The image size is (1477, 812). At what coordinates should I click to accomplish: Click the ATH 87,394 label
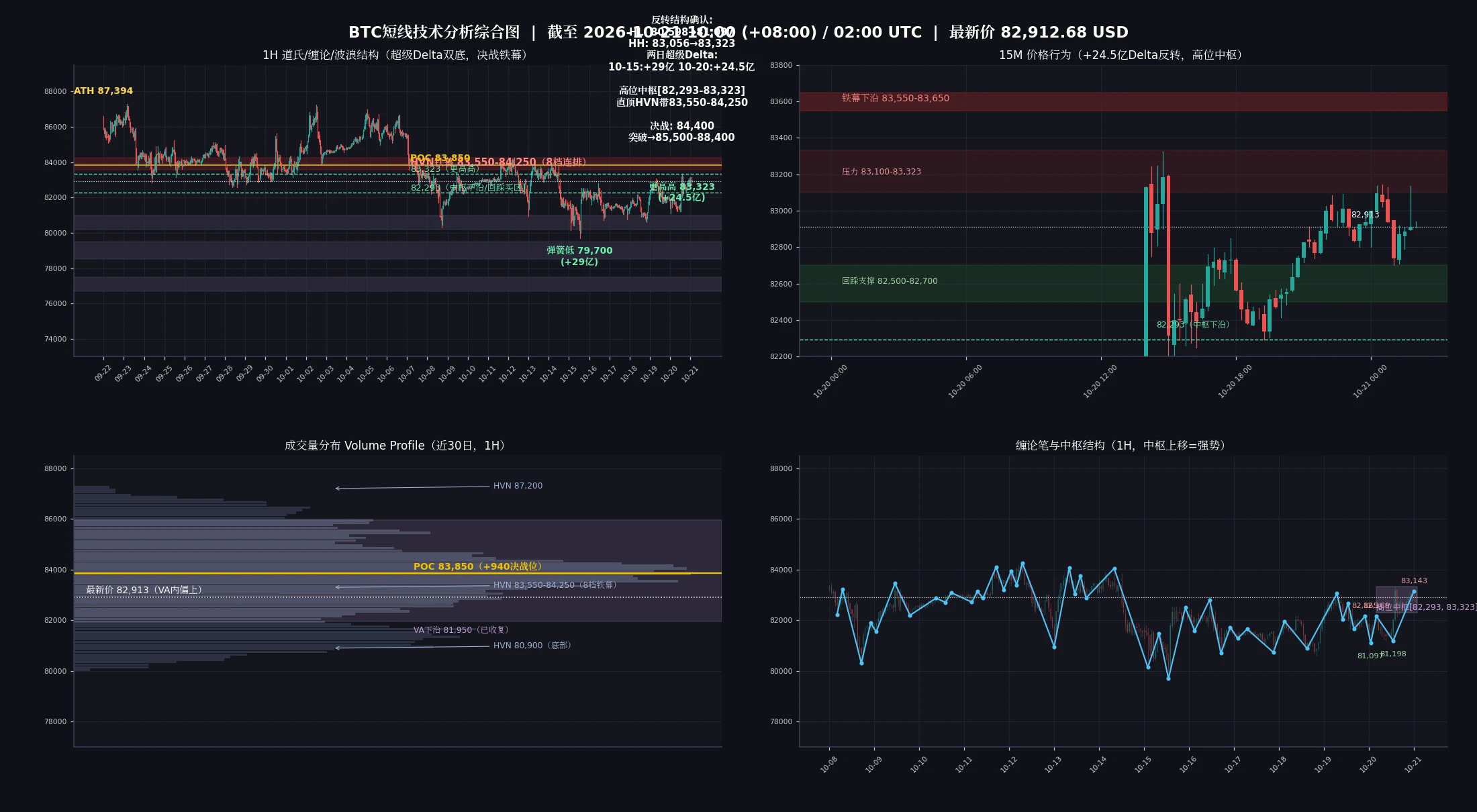click(x=103, y=91)
